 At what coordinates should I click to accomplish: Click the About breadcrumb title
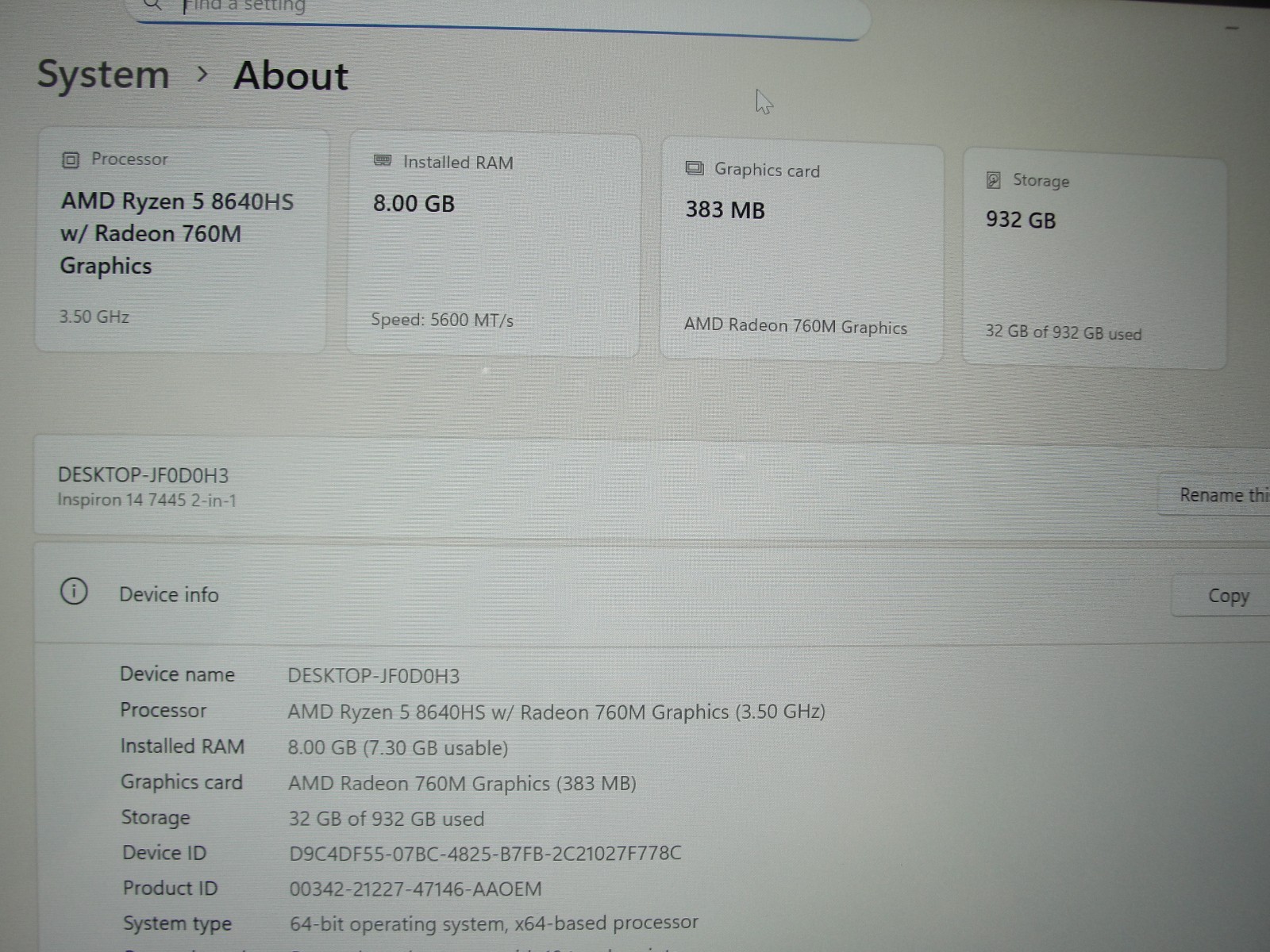tap(291, 77)
